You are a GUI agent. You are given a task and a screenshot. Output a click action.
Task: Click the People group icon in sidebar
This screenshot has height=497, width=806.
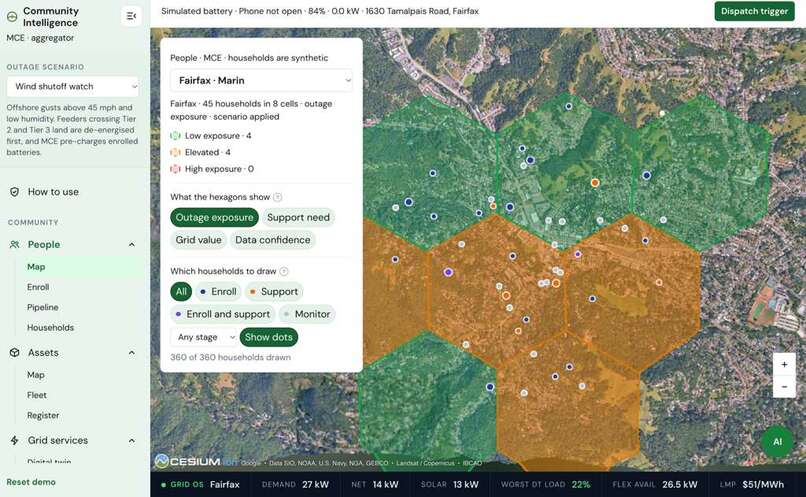coord(14,245)
